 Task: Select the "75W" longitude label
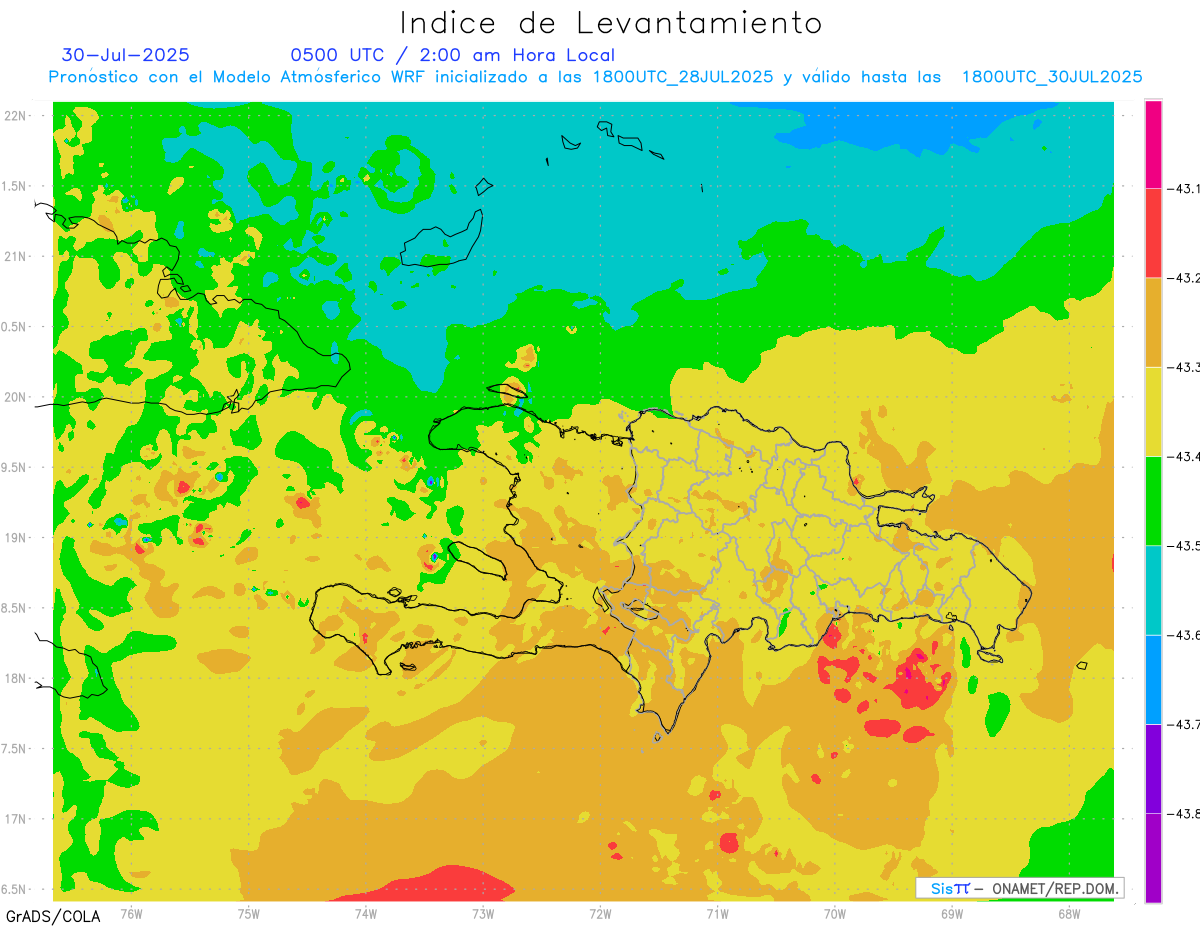point(249,913)
